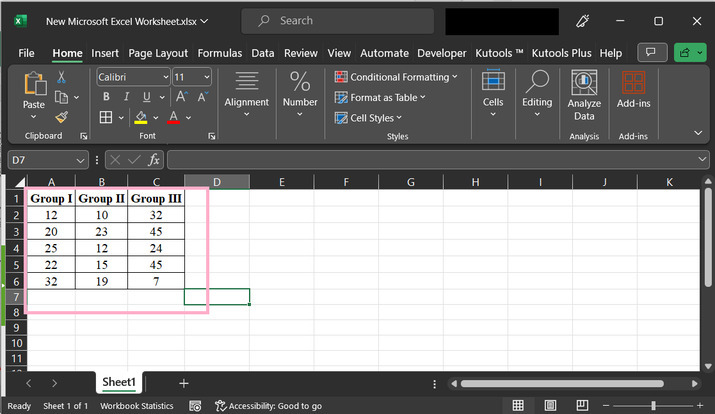Collapse the ribbon with chevron

[698, 133]
